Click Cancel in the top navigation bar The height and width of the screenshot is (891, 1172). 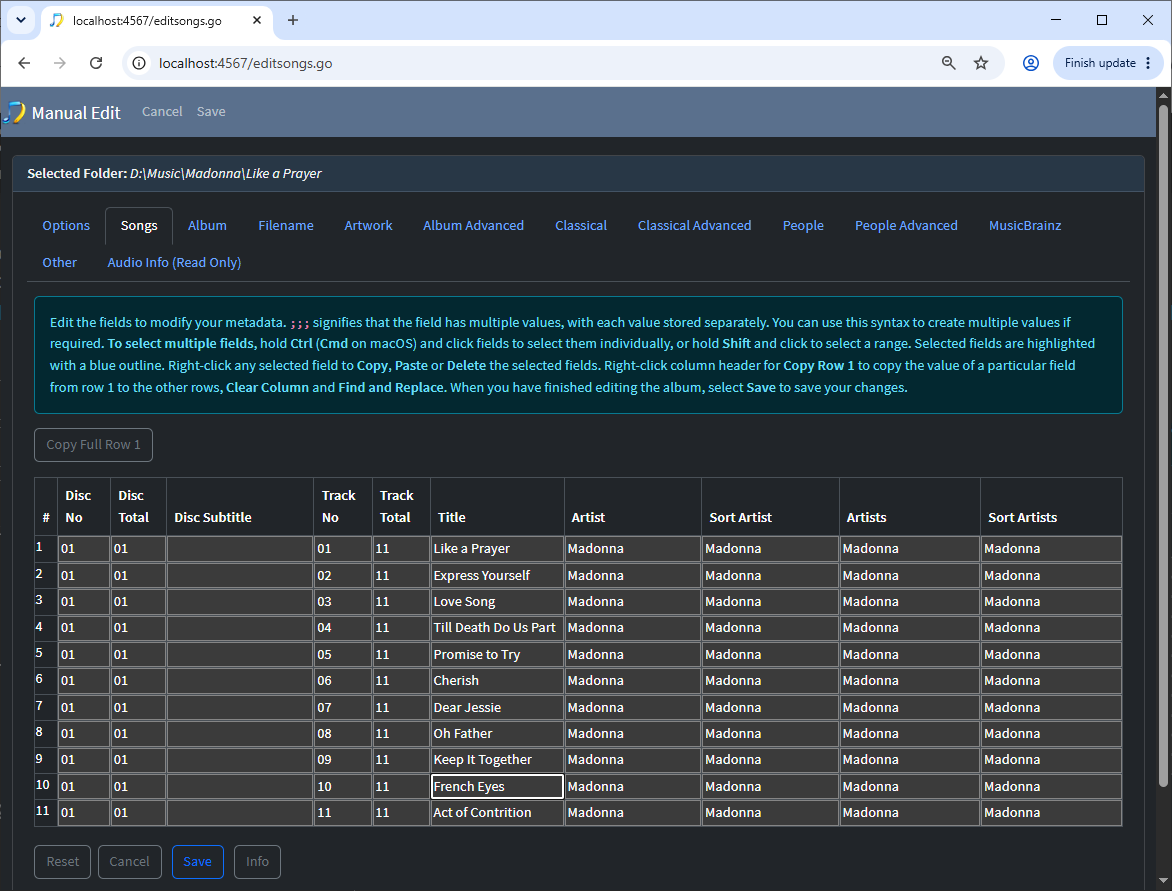[x=162, y=112]
